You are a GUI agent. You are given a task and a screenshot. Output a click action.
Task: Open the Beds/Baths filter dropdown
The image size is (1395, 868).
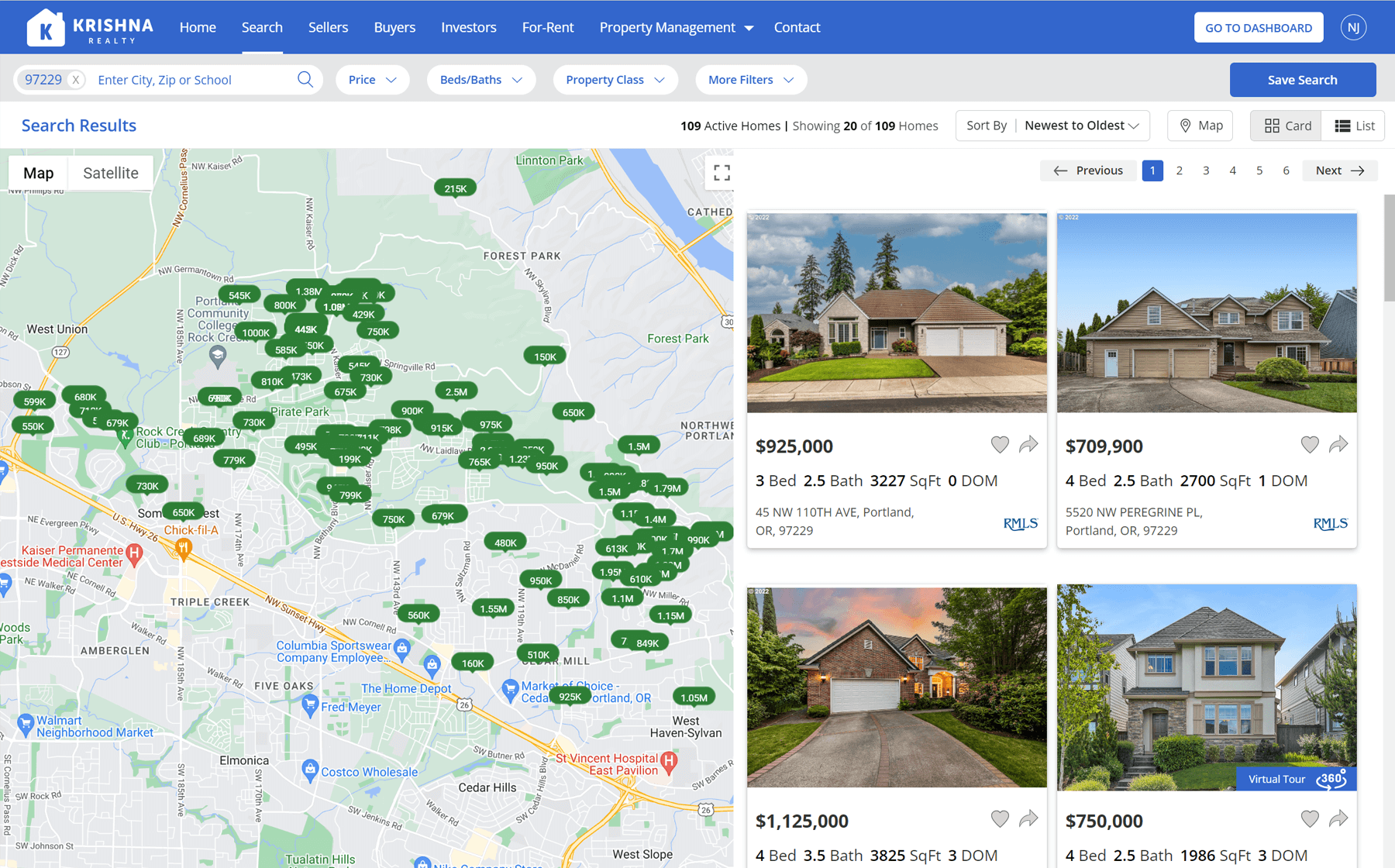[x=481, y=80]
